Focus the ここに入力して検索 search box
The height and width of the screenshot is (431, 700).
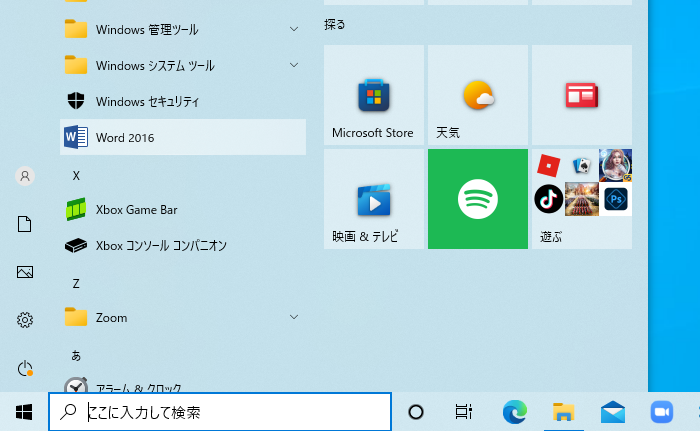[x=220, y=412]
